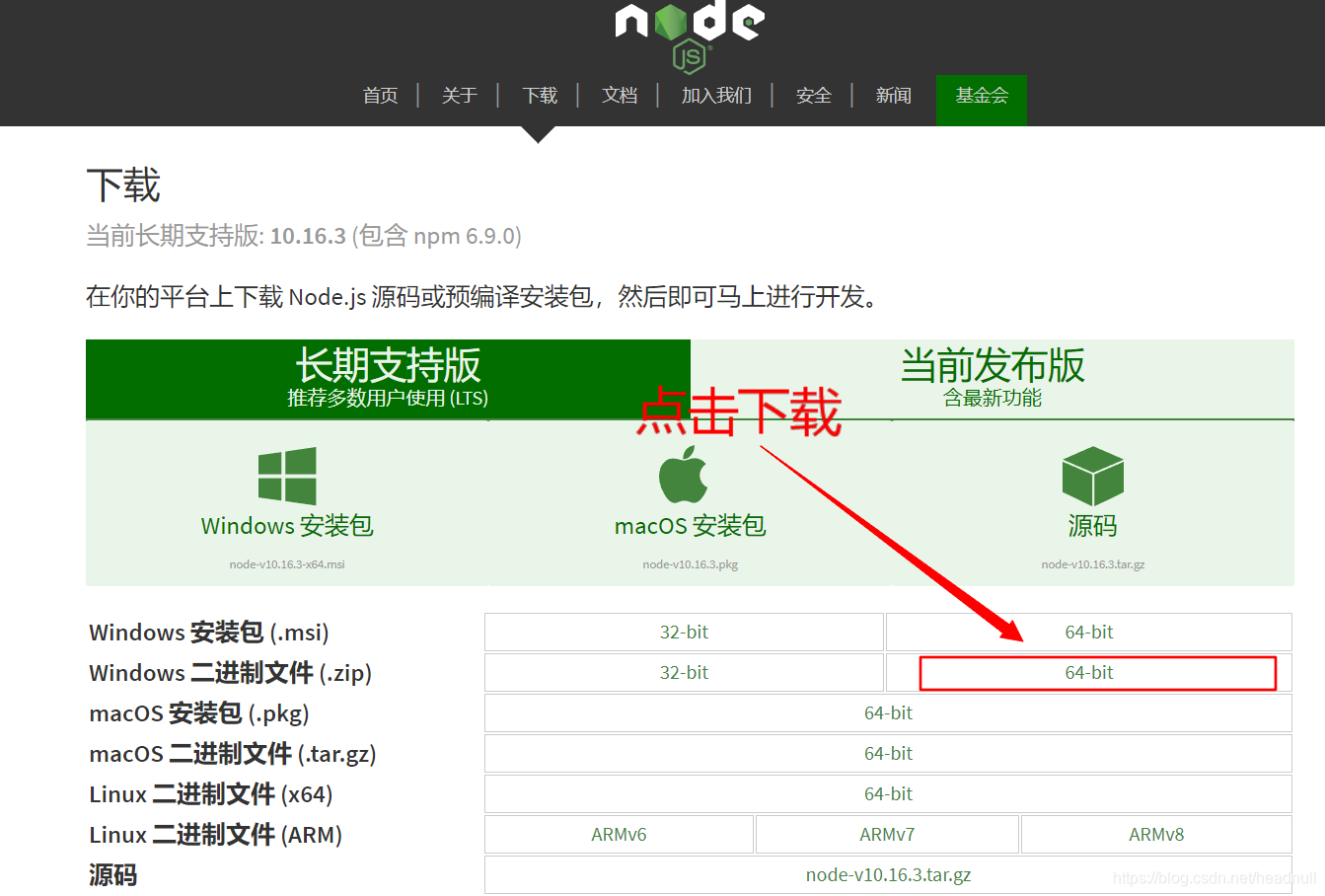
Task: Download Windows .msi 32-bit installer
Action: point(684,632)
